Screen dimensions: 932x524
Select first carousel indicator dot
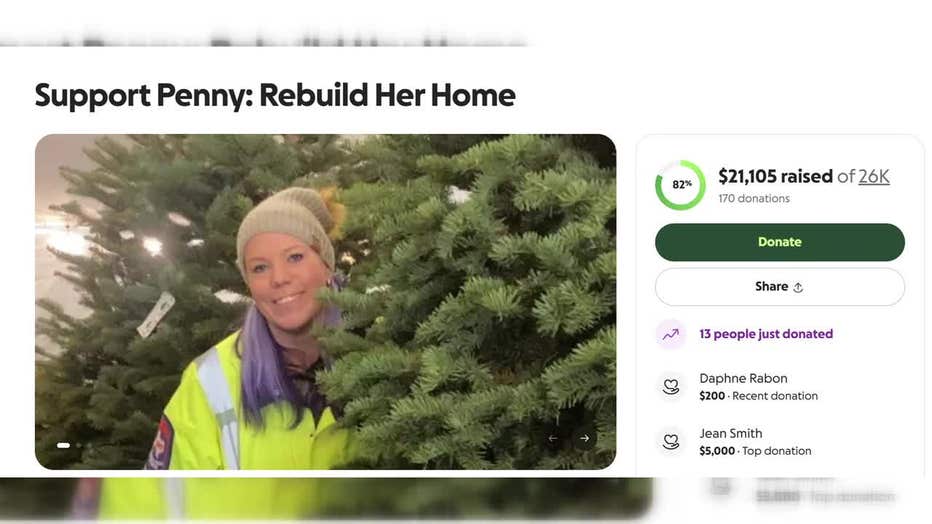(x=63, y=445)
